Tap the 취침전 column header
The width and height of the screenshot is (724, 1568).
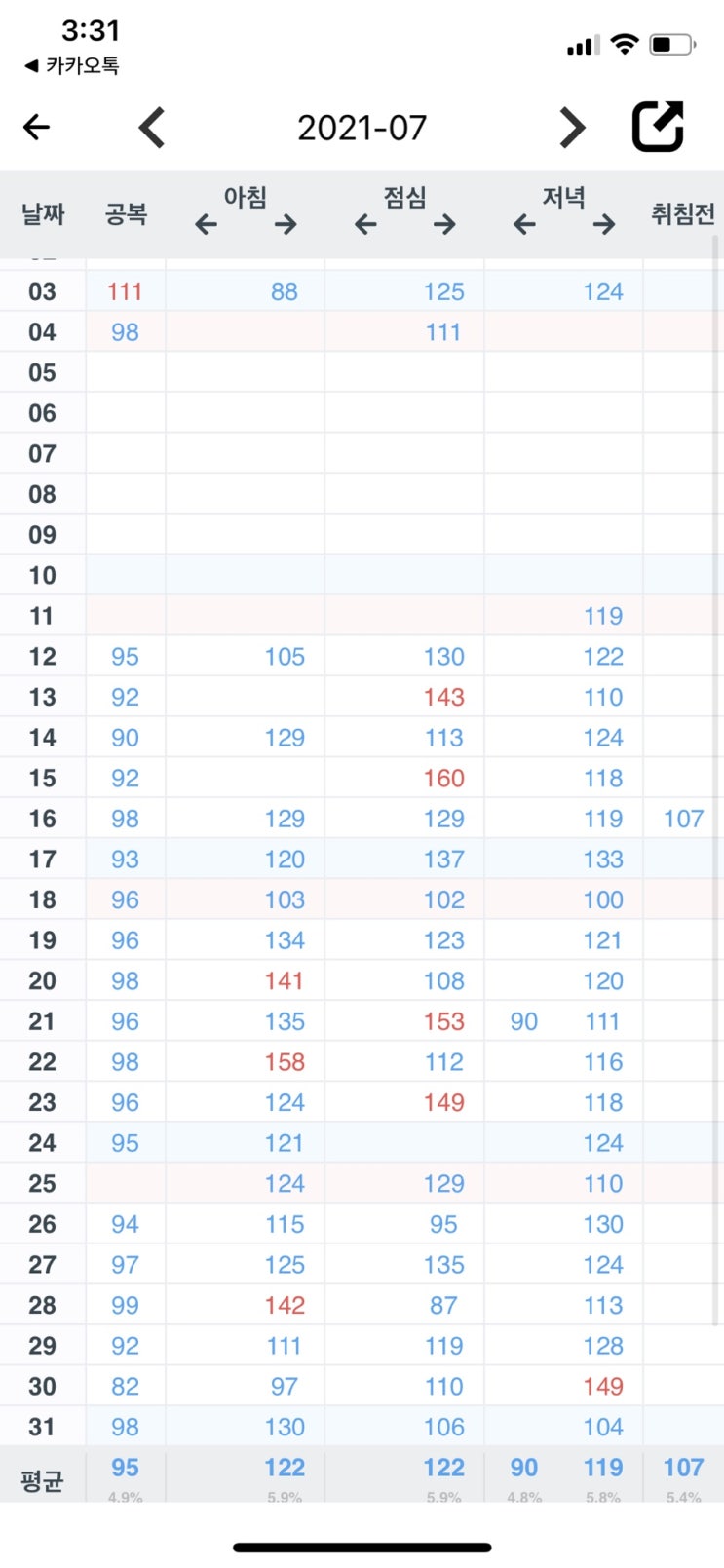pos(683,214)
